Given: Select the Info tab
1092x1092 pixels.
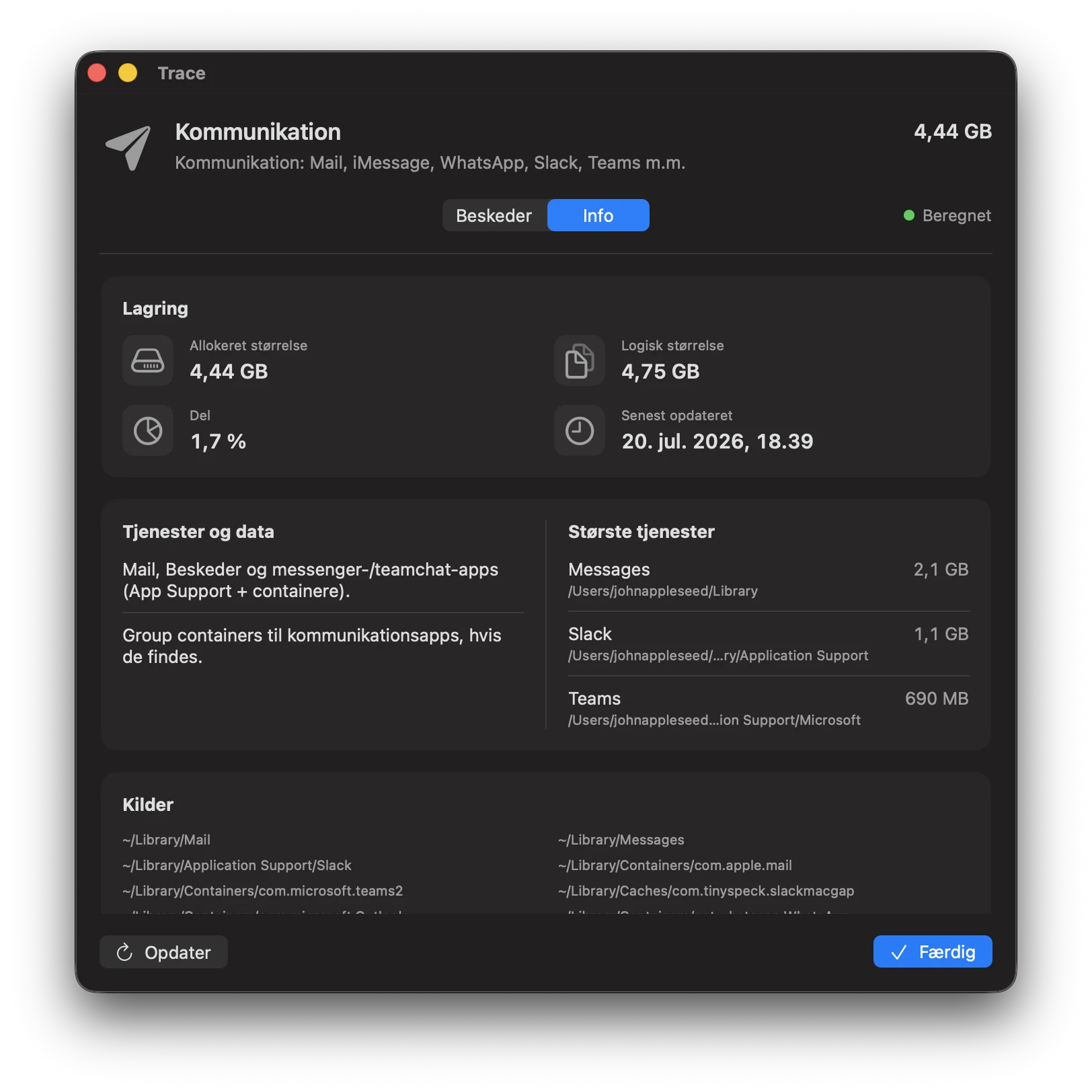Looking at the screenshot, I should point(598,215).
